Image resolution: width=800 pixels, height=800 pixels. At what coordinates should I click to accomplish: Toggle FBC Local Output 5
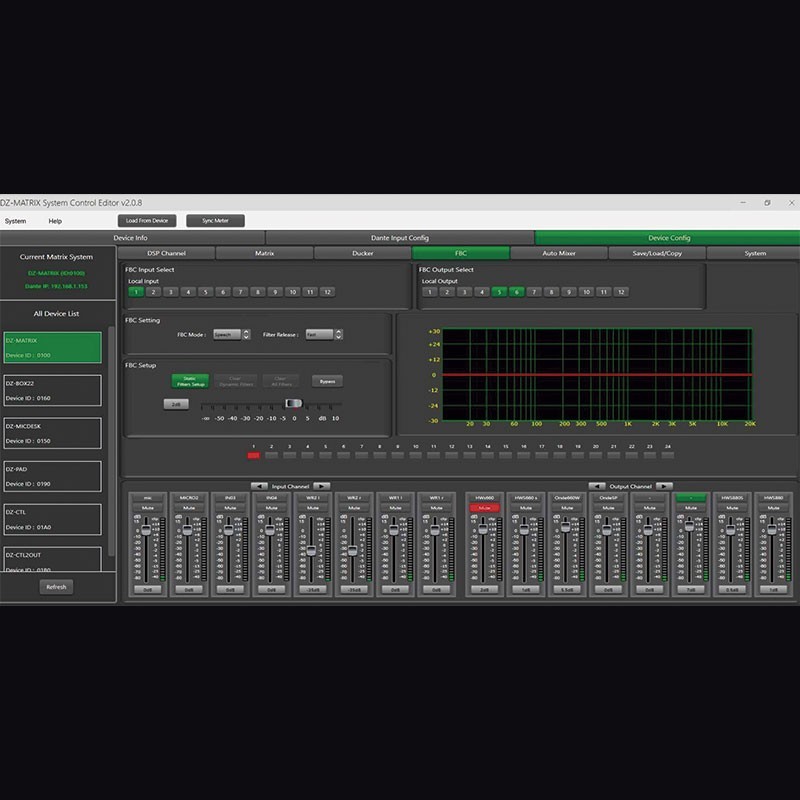499,292
